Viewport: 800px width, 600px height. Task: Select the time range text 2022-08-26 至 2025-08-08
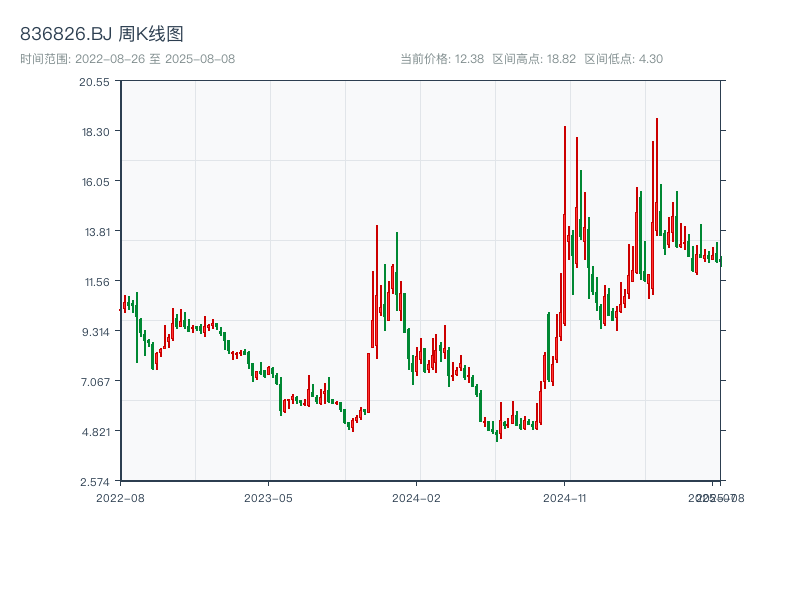(x=155, y=59)
